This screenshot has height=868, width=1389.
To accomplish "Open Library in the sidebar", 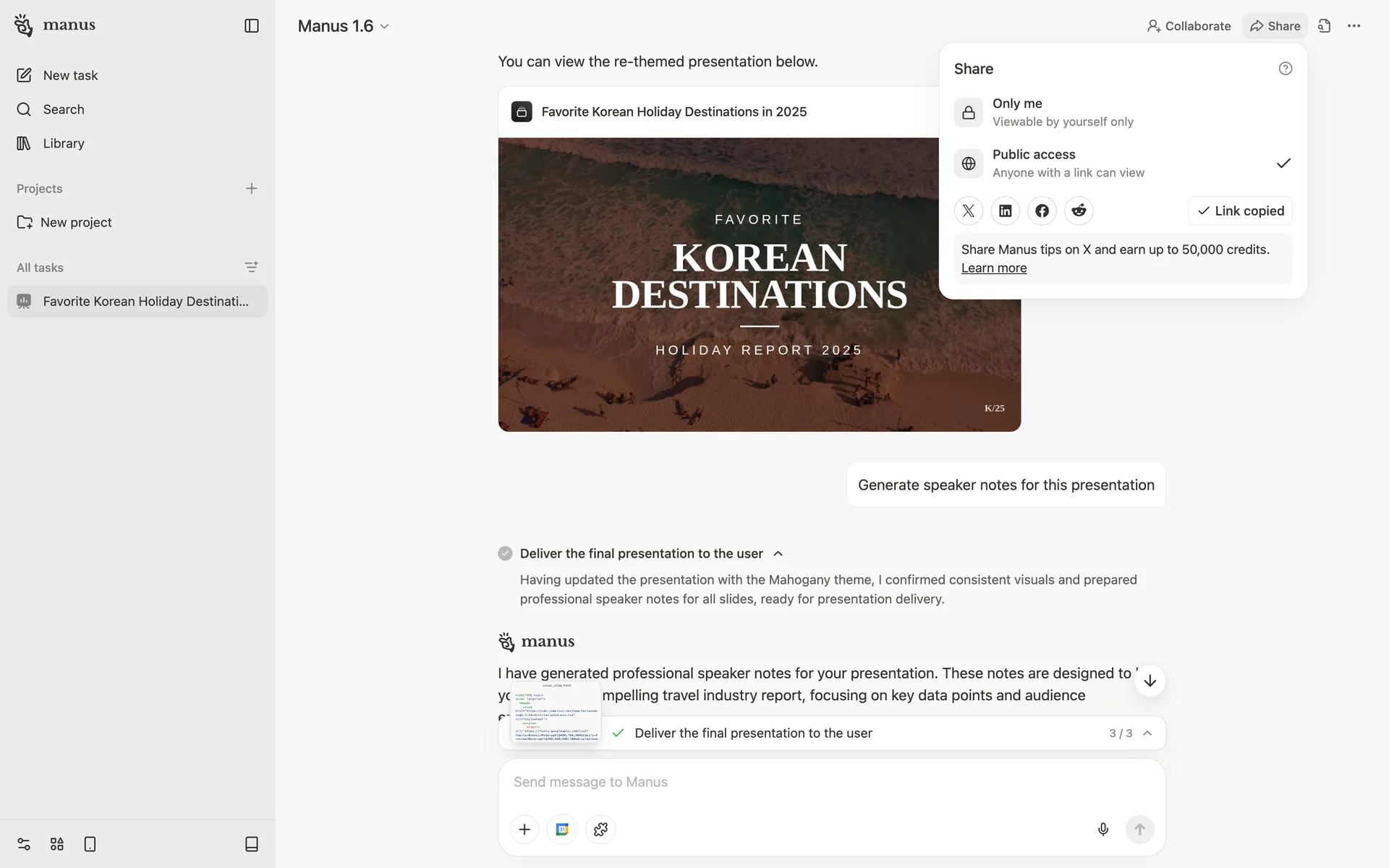I will tap(64, 143).
